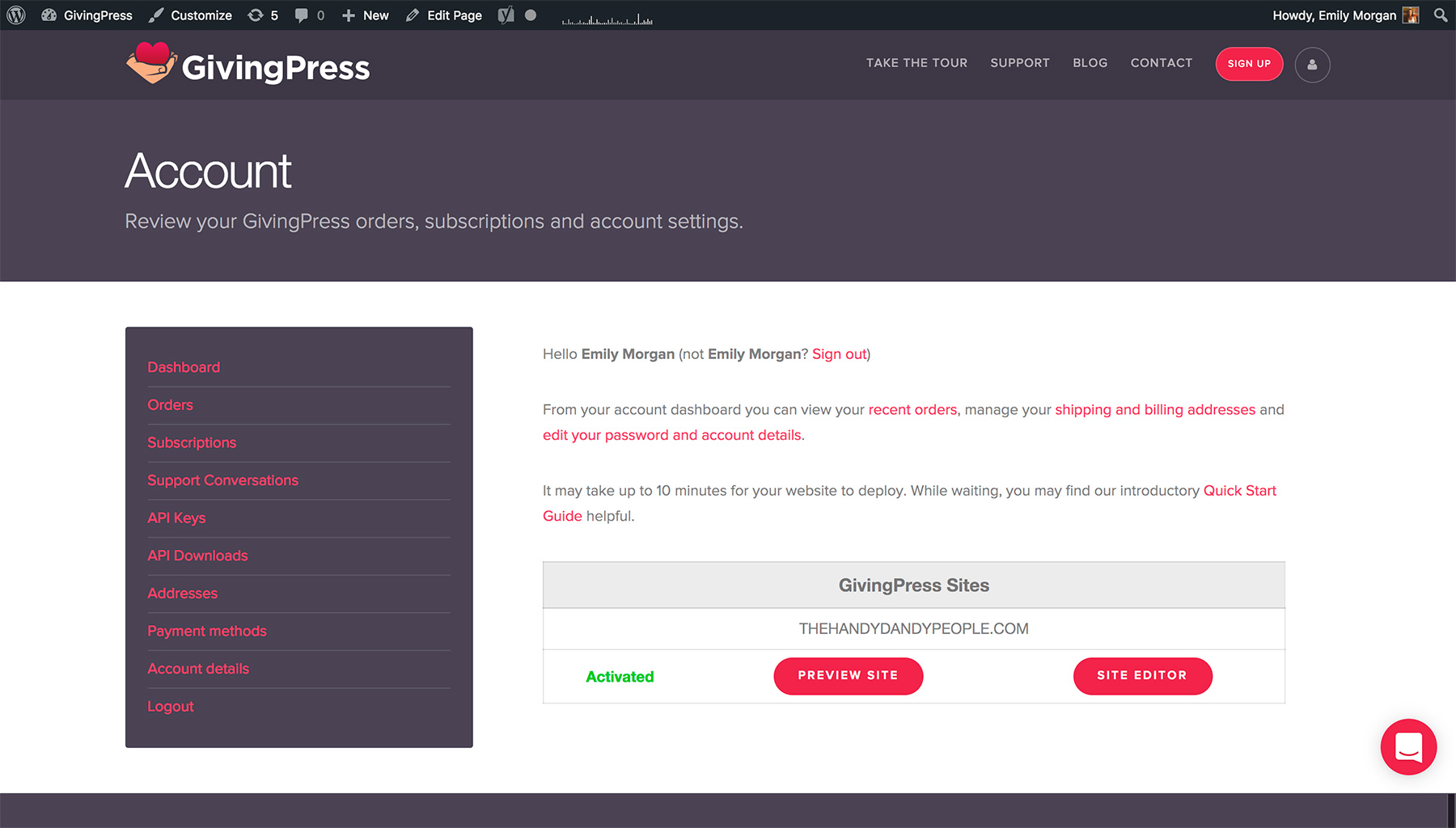Open the WordPress logo menu
1456x828 pixels.
(16, 15)
